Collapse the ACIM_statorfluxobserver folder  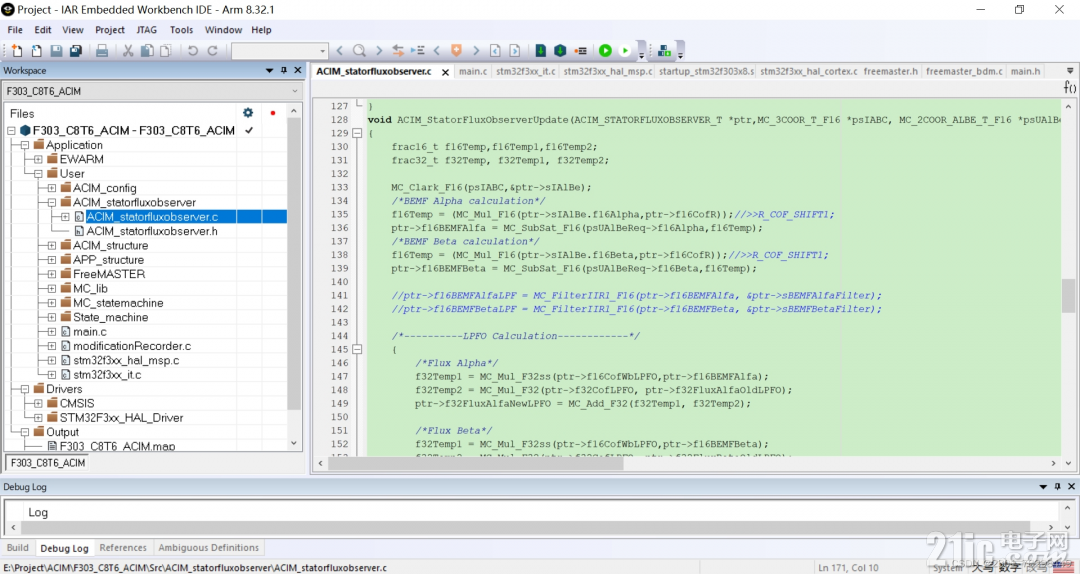coord(52,203)
